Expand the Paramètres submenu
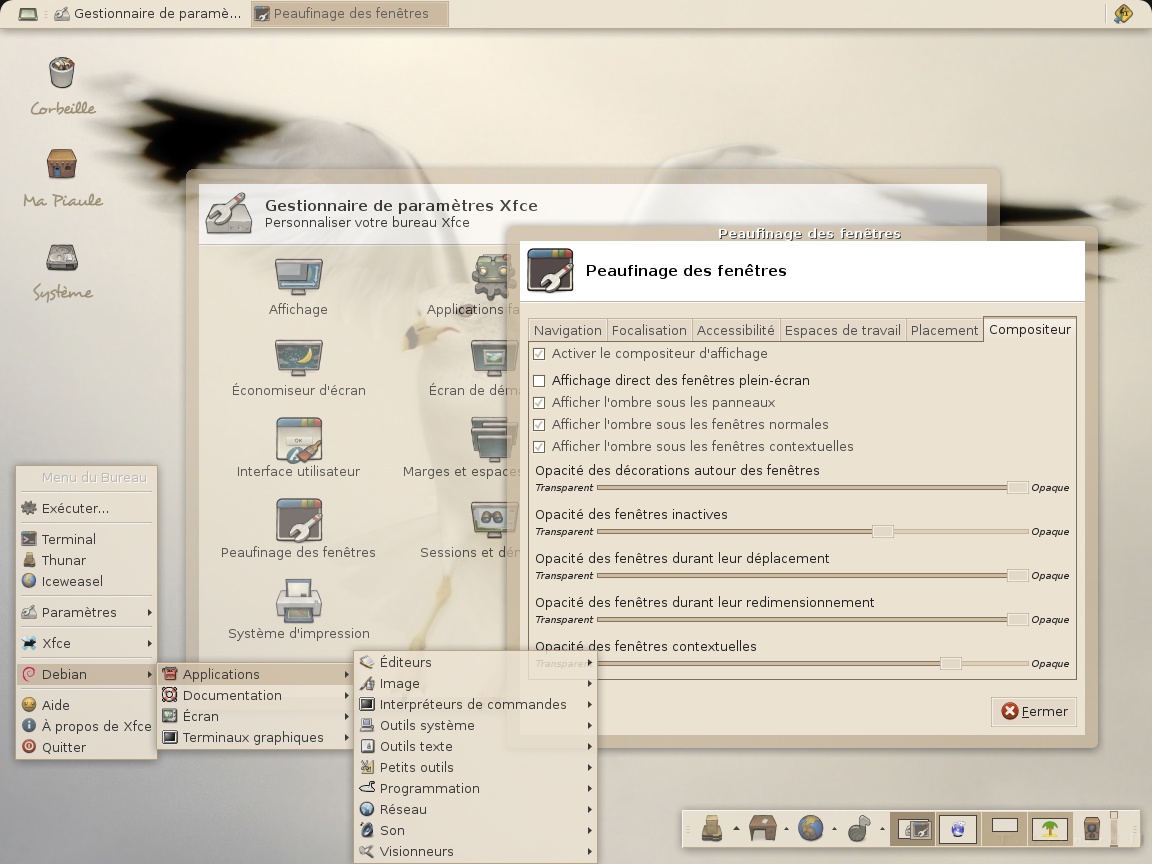Image resolution: width=1152 pixels, height=864 pixels. 87,612
